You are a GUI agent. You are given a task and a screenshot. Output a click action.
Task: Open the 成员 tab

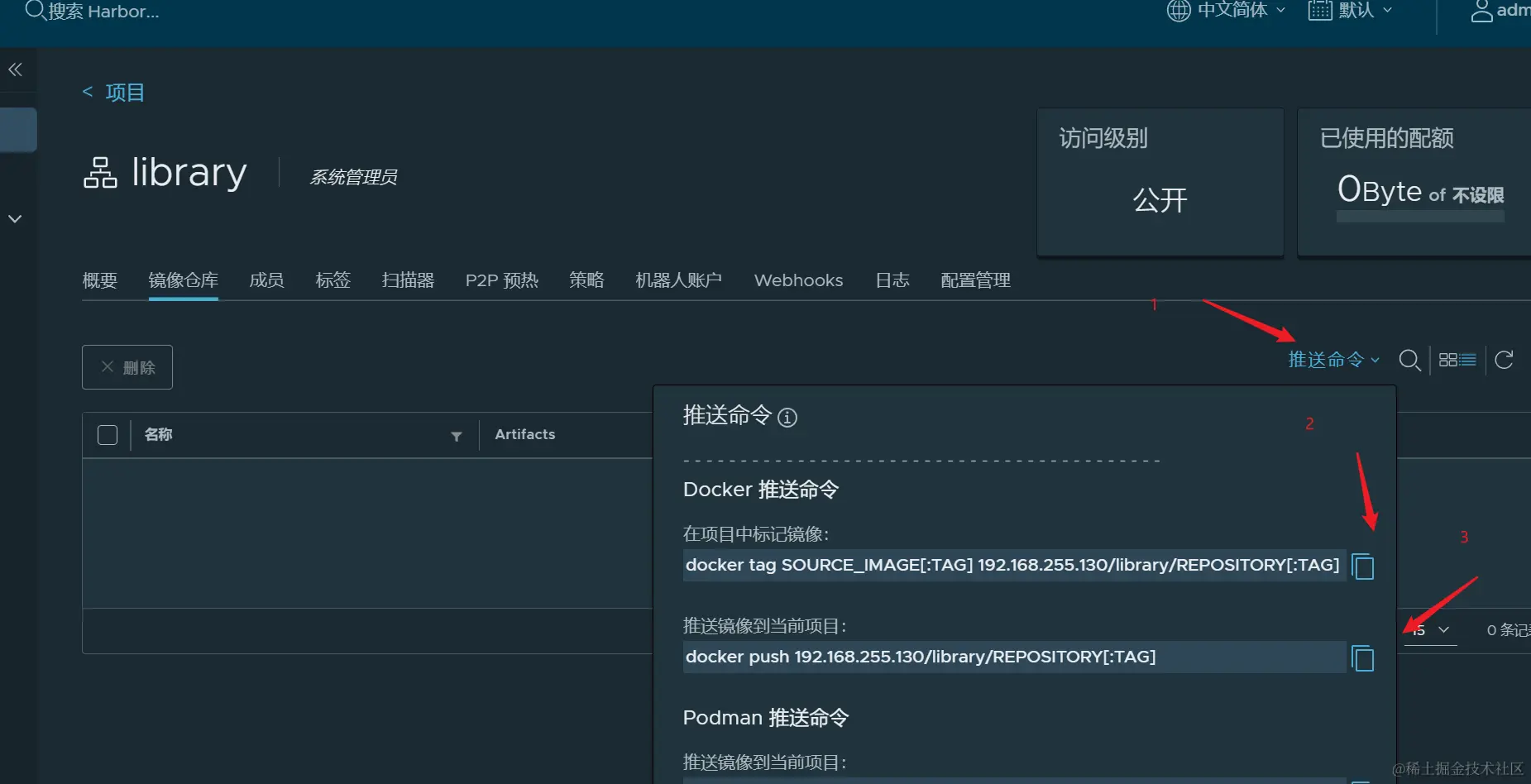click(x=266, y=280)
